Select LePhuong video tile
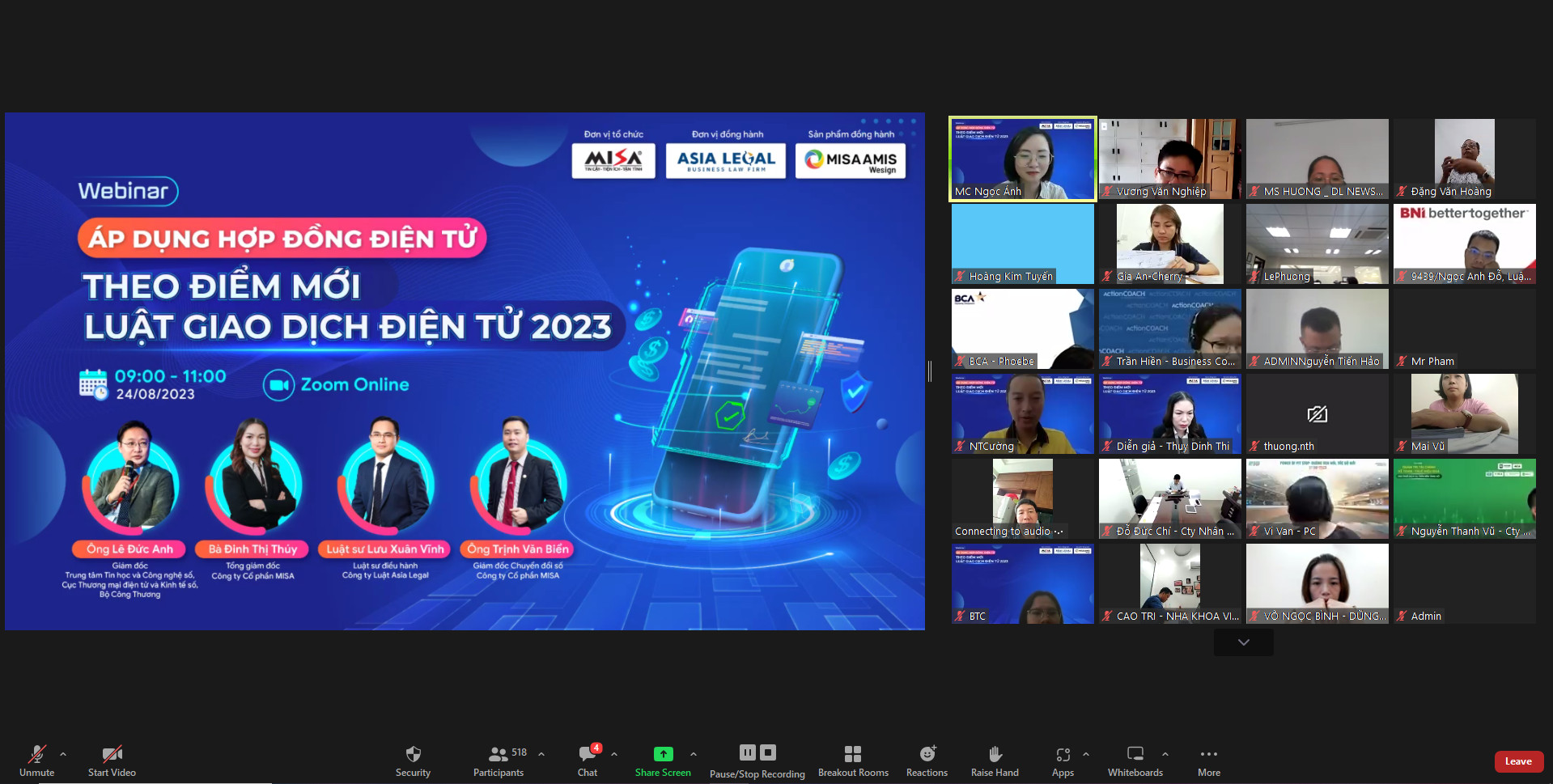 [x=1318, y=244]
